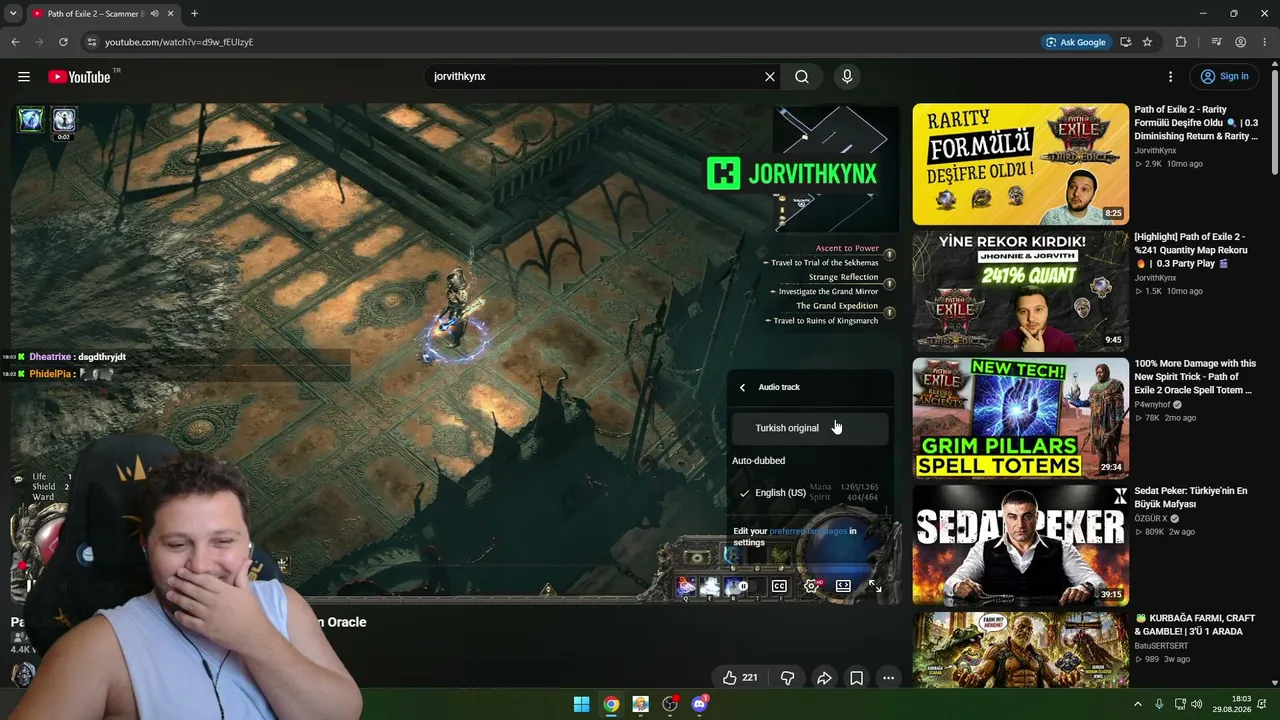Viewport: 1280px width, 720px height.
Task: Ask Google about this page
Action: pyautogui.click(x=1075, y=42)
